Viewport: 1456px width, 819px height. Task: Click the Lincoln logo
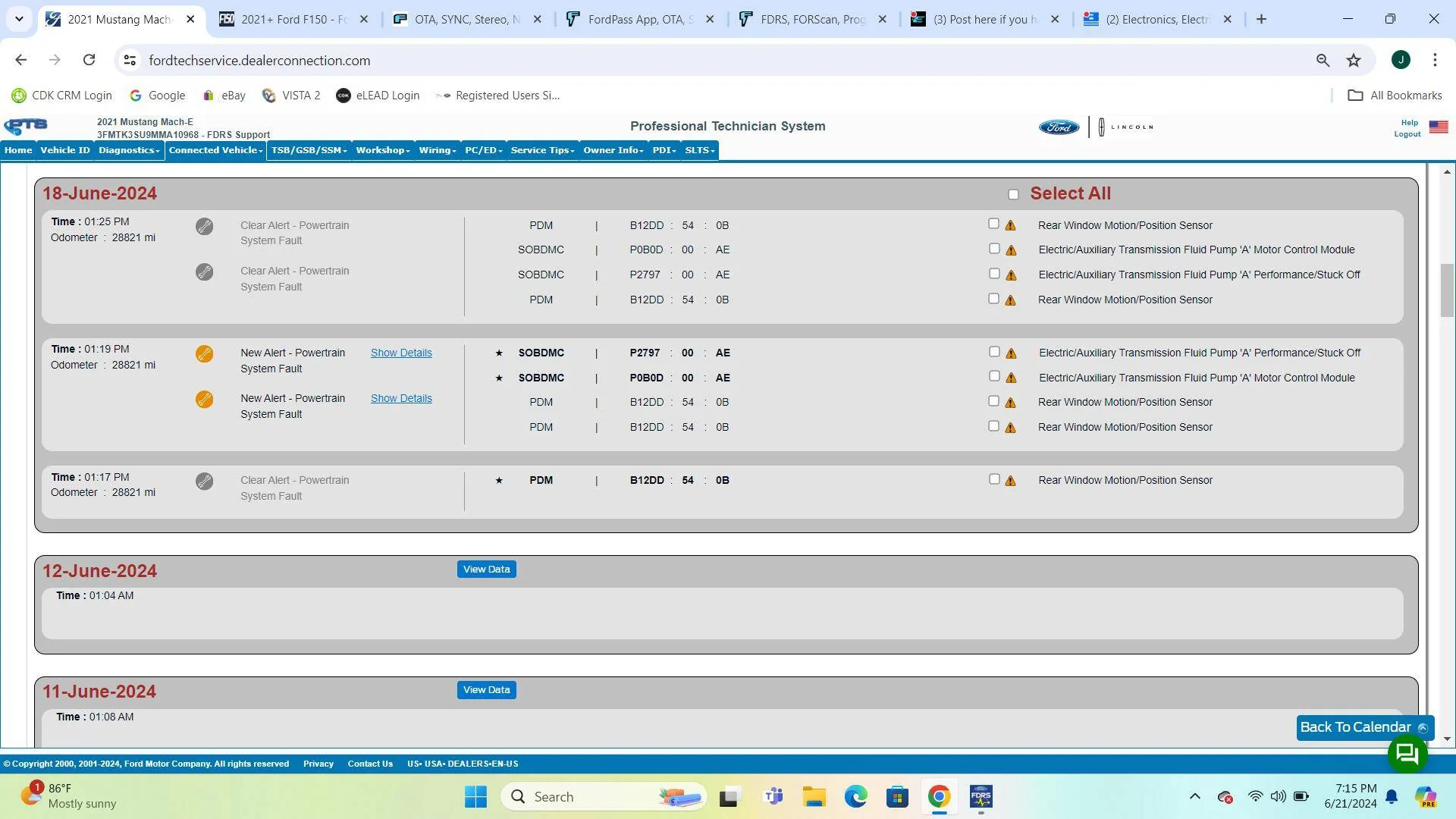tap(1126, 127)
